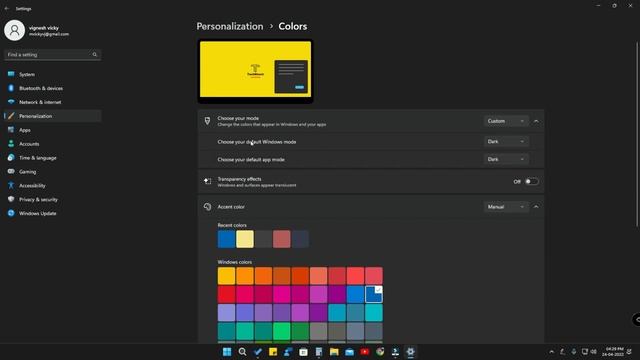This screenshot has height=360, width=640.
Task: Open File Explorer from the taskbar
Action: click(334, 352)
